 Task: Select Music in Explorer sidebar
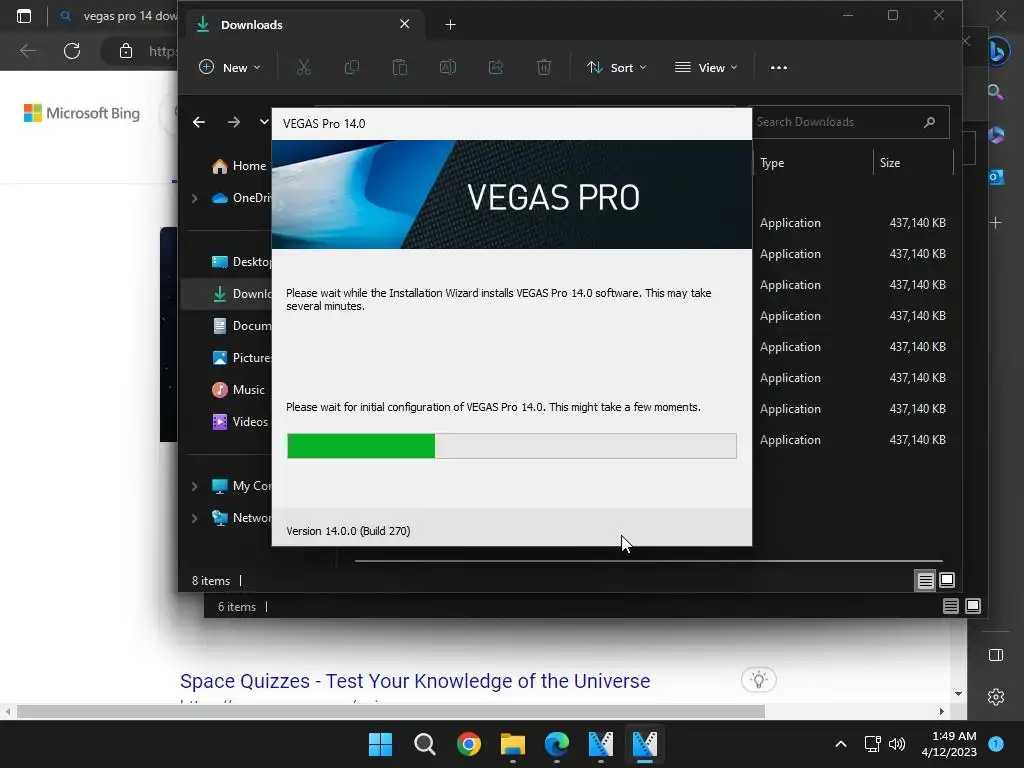[238, 390]
